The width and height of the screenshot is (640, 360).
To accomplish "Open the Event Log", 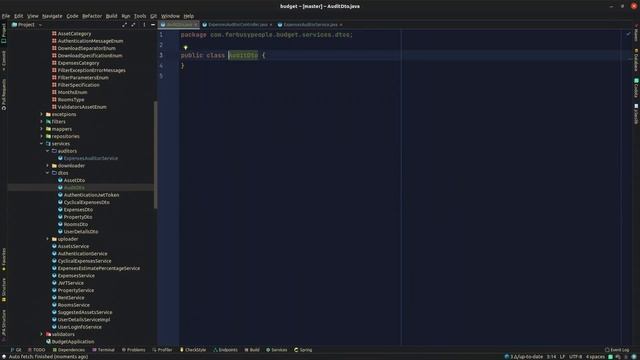I will point(617,350).
